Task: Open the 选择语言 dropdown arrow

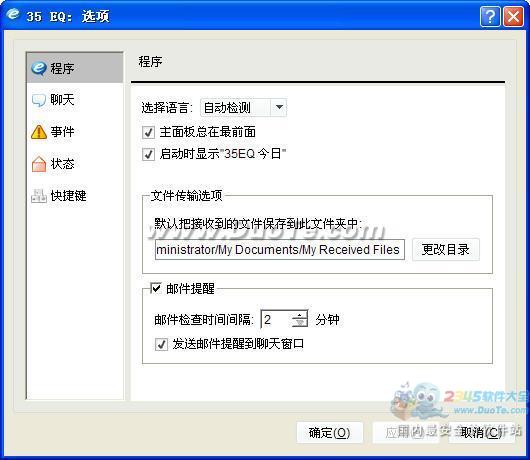Action: point(279,107)
